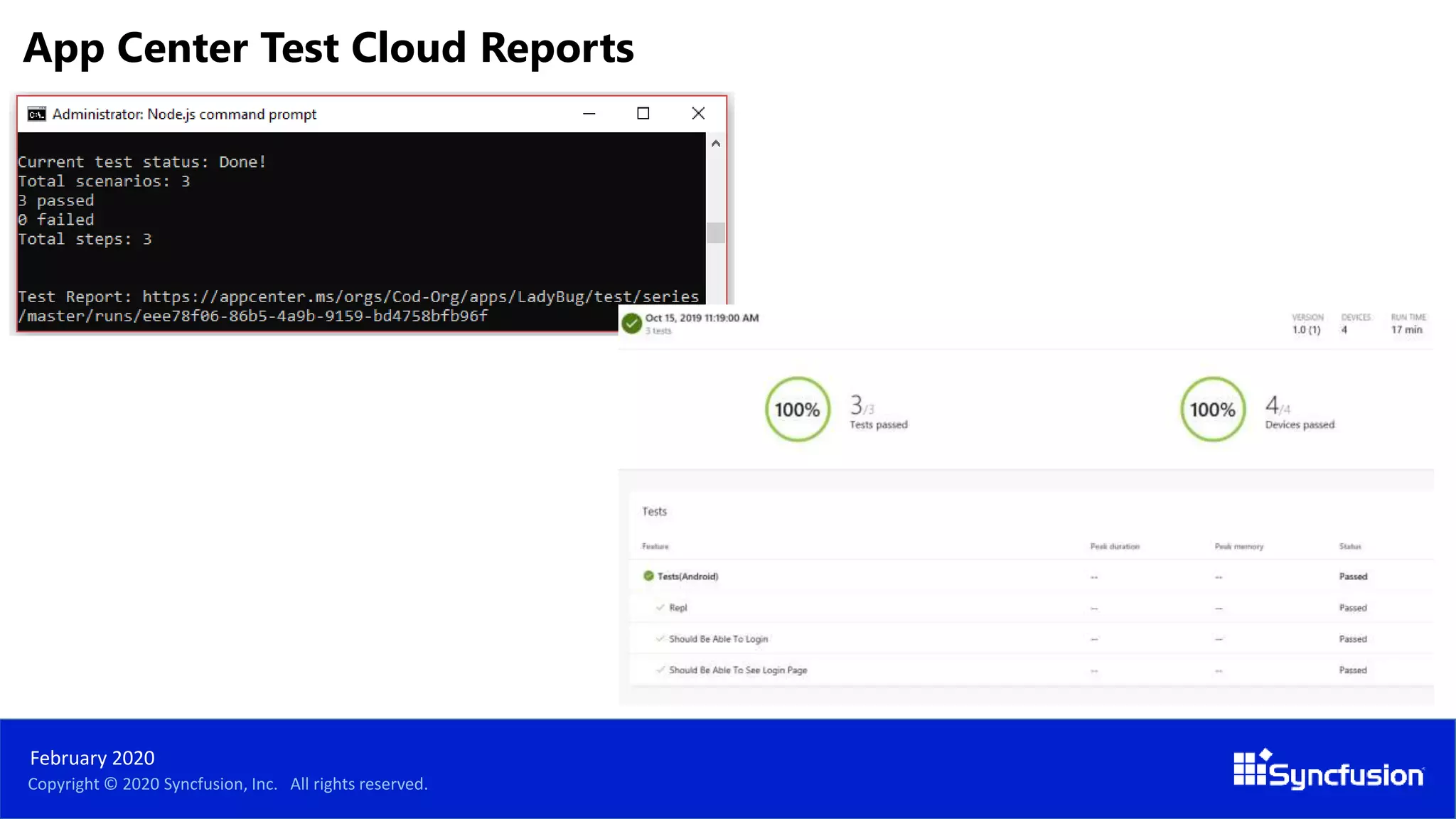Click the checkmark beside Should Be Able To Login
This screenshot has width=1456, height=819.
(x=660, y=638)
